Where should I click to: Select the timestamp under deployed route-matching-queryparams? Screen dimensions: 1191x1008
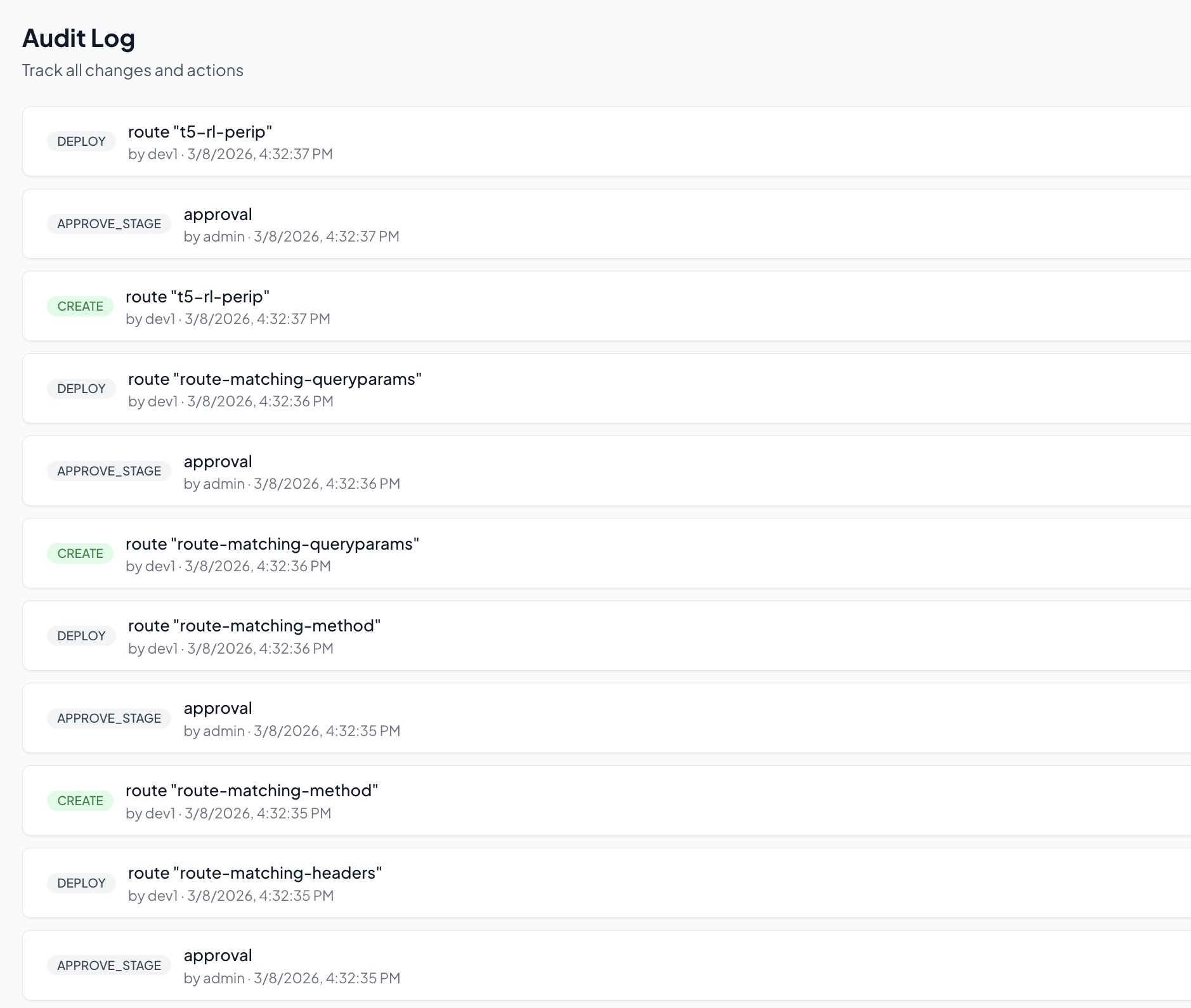click(230, 401)
